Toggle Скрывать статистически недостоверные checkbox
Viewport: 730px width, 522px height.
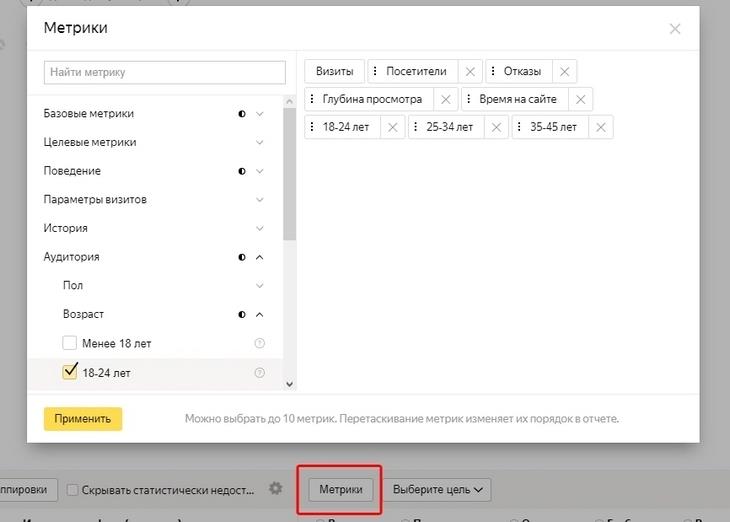pos(73,490)
